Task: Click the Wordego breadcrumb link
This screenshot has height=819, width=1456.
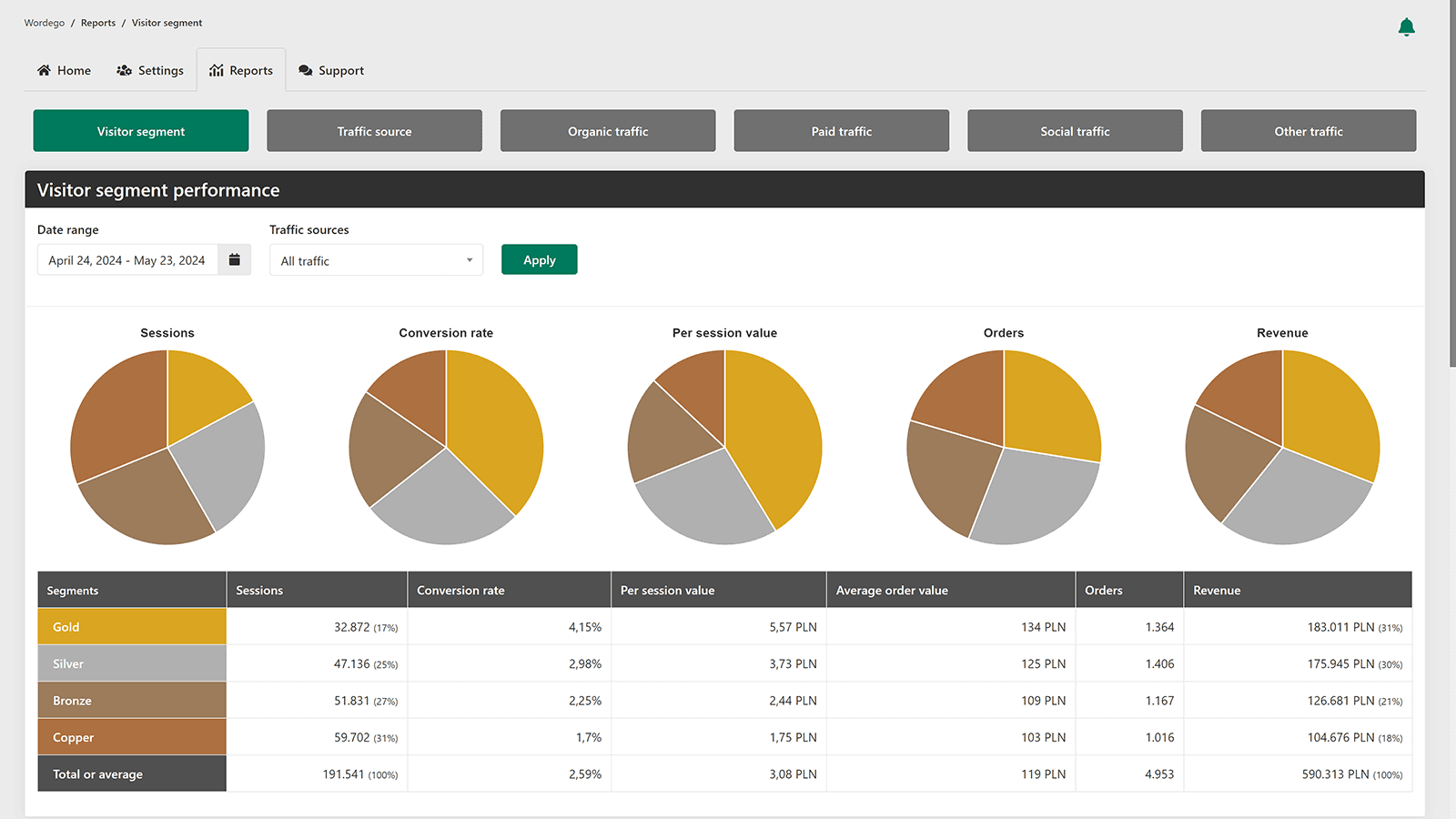Action: coord(44,22)
